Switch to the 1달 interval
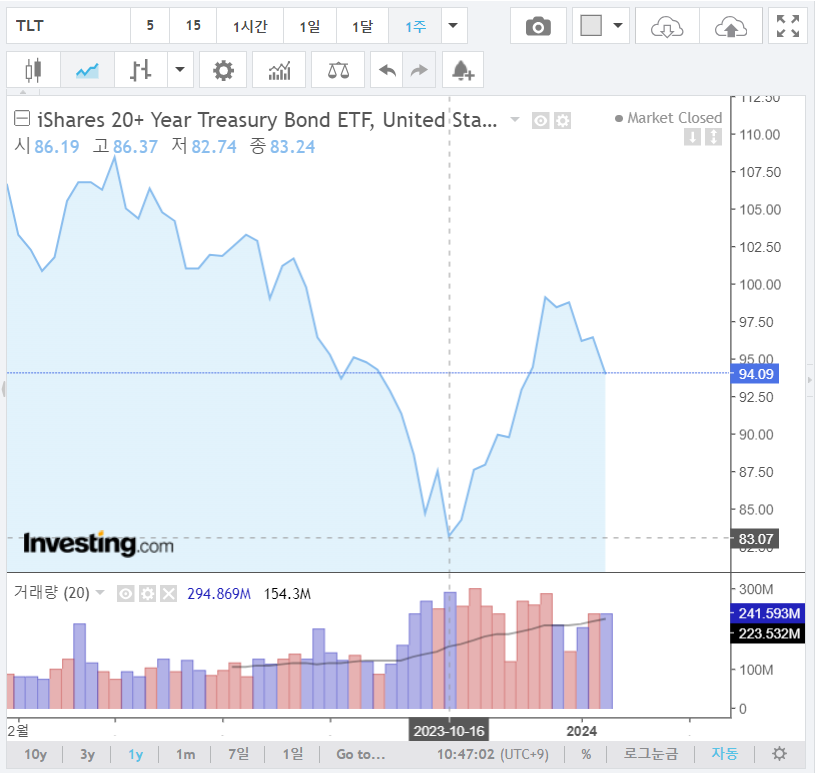Viewport: 816px width, 773px height. click(x=362, y=26)
